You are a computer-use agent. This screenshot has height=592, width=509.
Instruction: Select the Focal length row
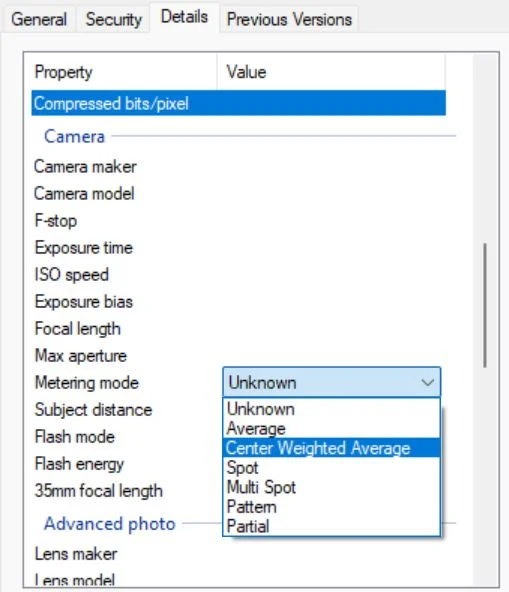(239, 329)
